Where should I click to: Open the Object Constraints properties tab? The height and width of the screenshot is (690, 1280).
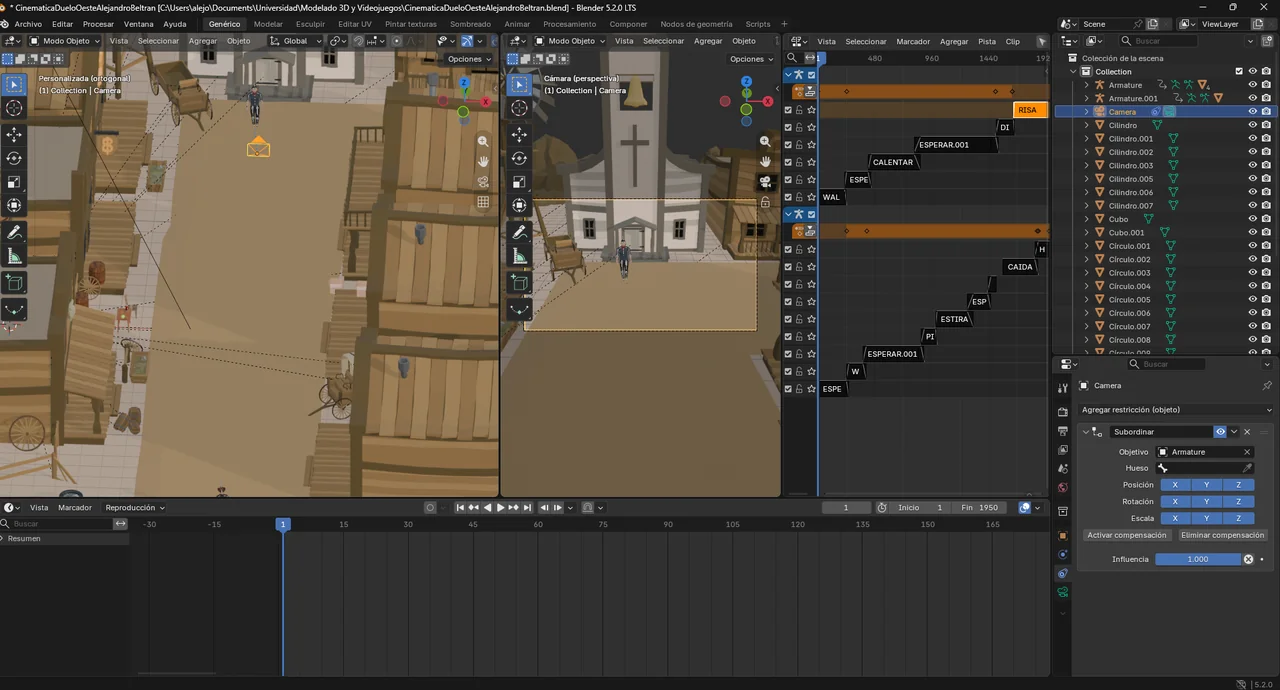1063,573
